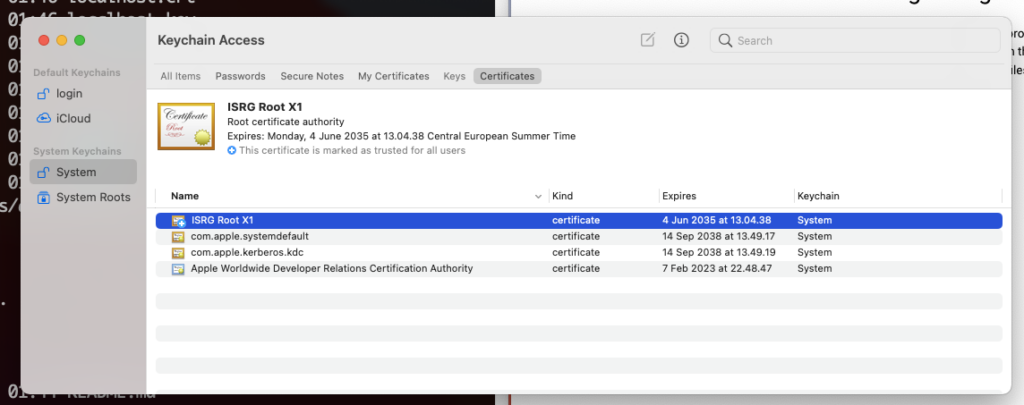Click the large ISRG certificate thumbnail

point(186,126)
